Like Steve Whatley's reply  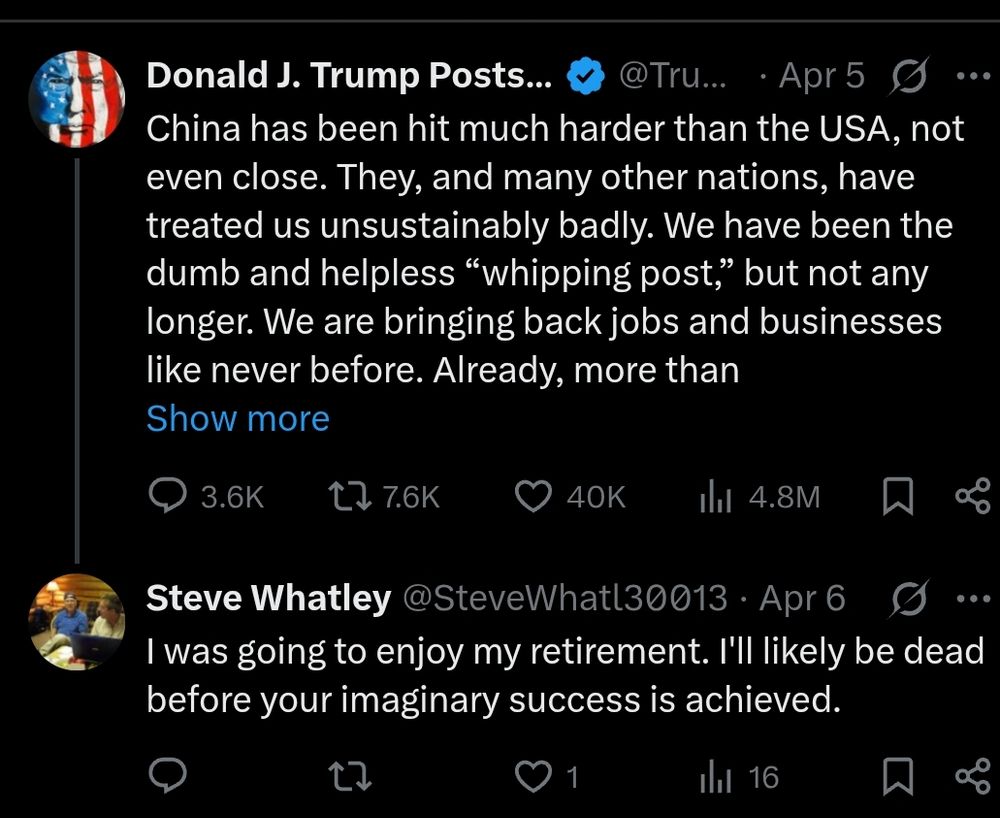click(x=535, y=775)
